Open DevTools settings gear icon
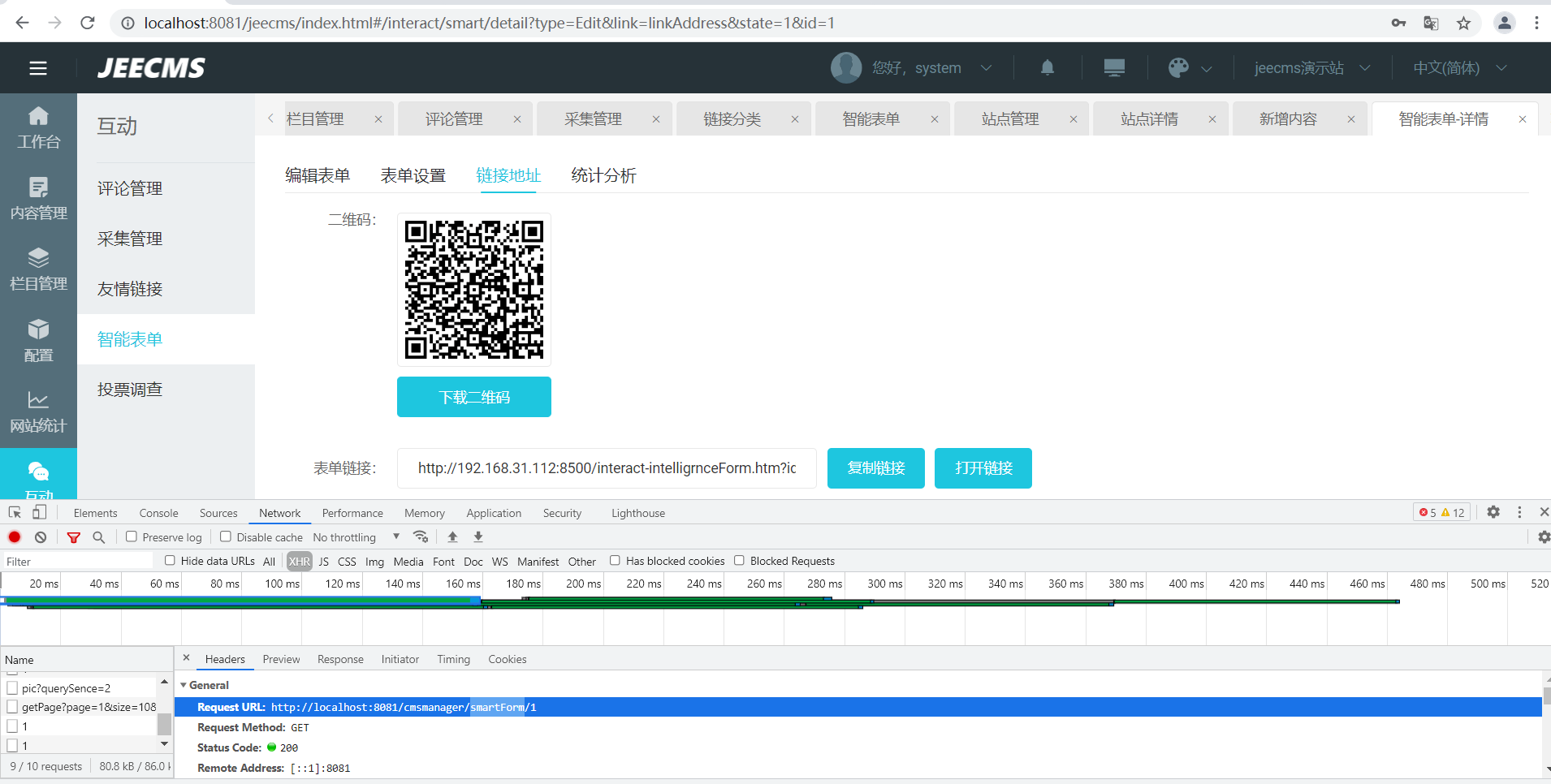Image resolution: width=1551 pixels, height=784 pixels. (1493, 512)
